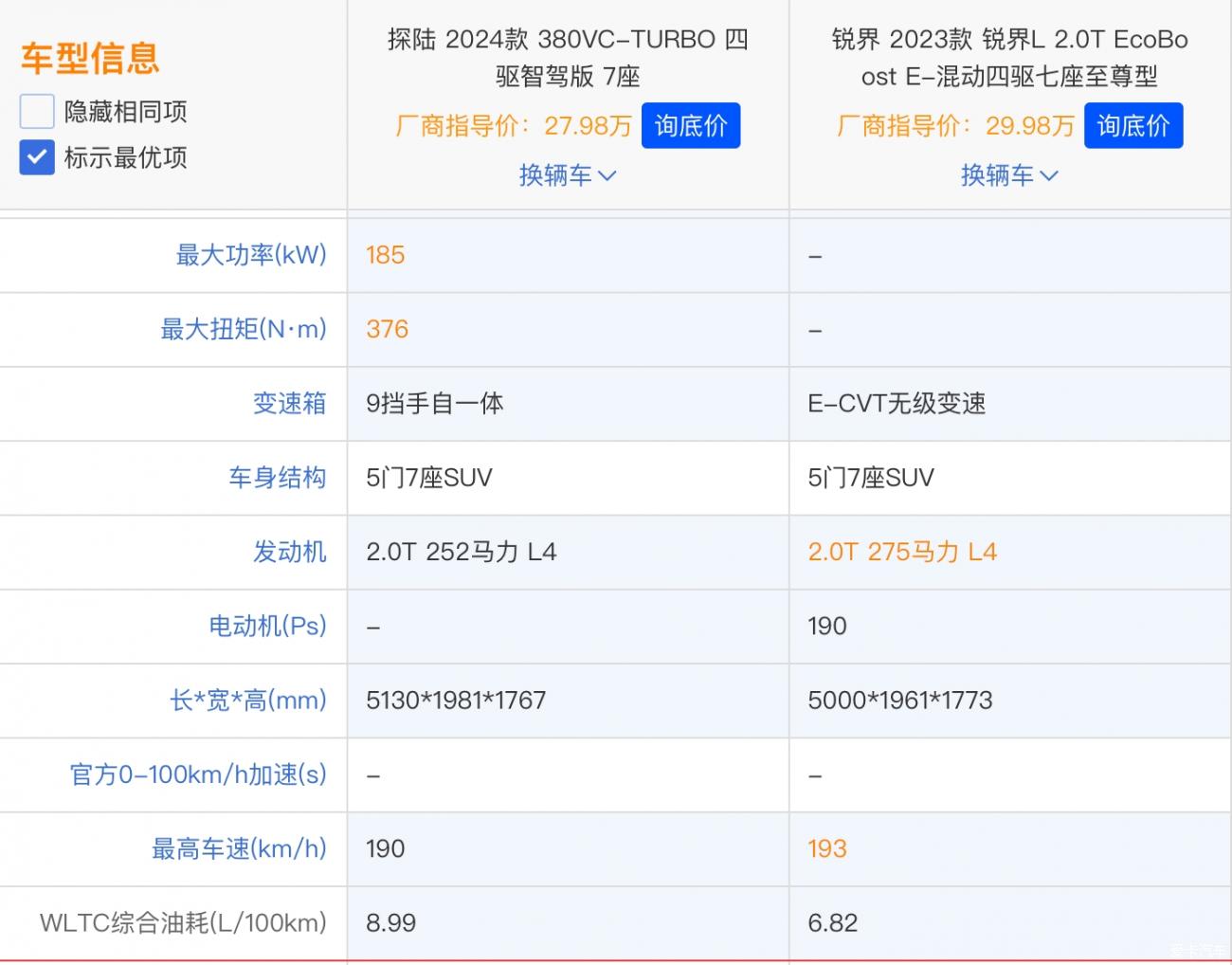Click the 电动机(Ps) row label
The height and width of the screenshot is (965, 1232).
(x=267, y=626)
